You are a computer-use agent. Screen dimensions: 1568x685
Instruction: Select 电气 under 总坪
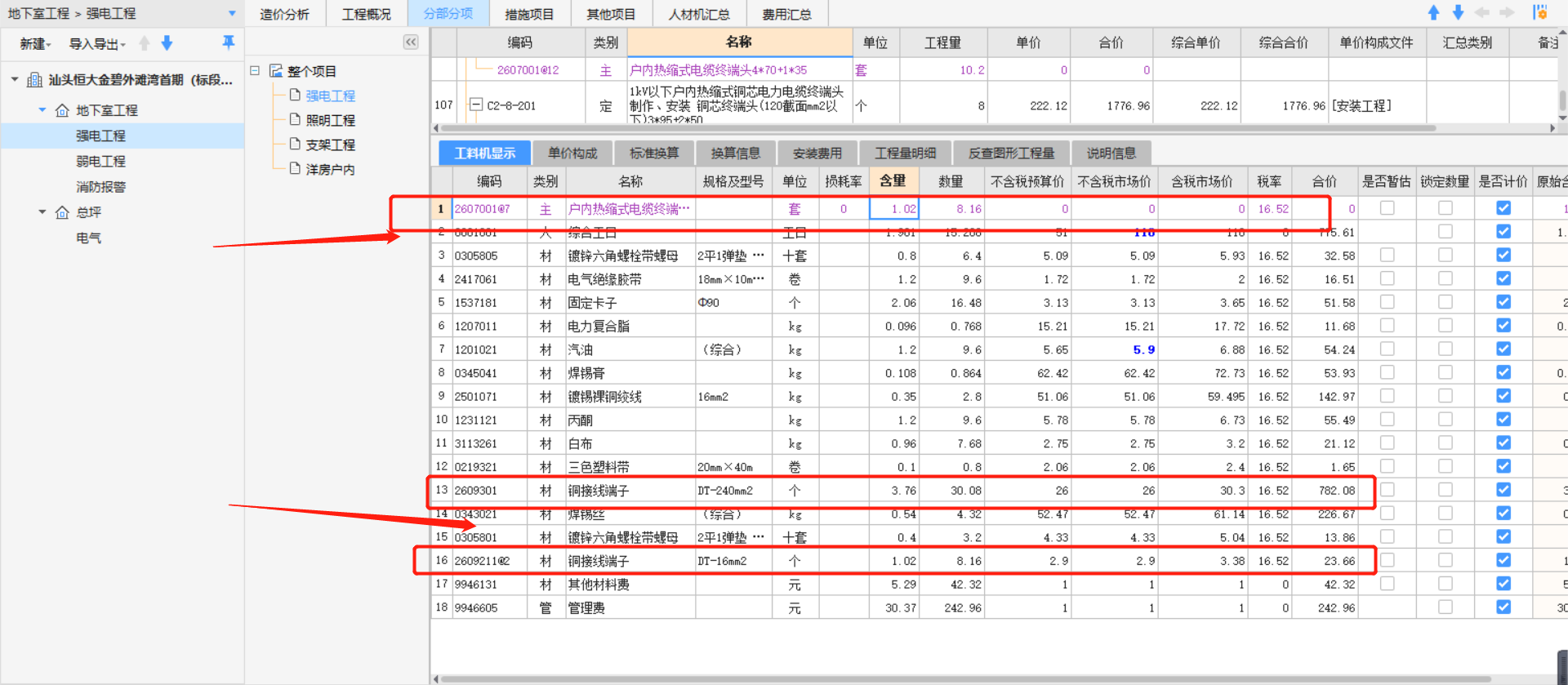(88, 238)
